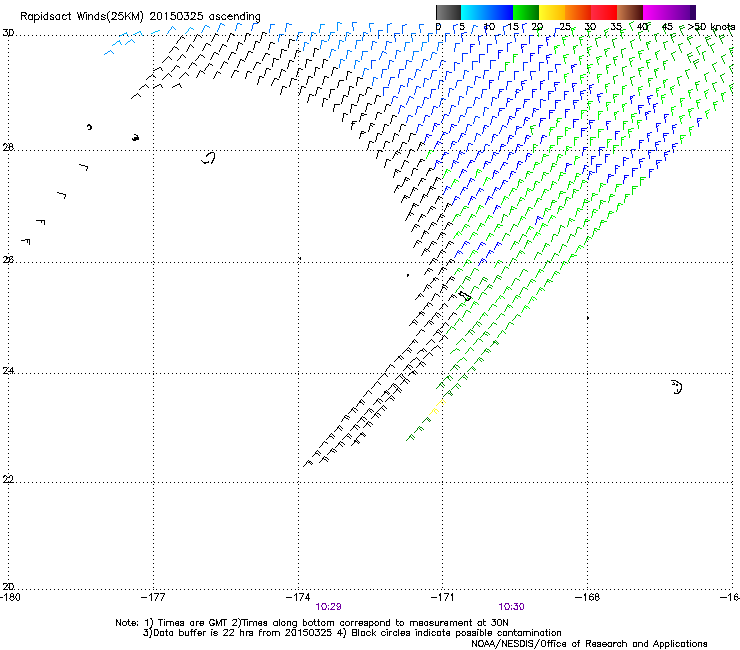The height and width of the screenshot is (650, 740).
Task: Click the '-177' longitude axis label
Action: (153, 597)
